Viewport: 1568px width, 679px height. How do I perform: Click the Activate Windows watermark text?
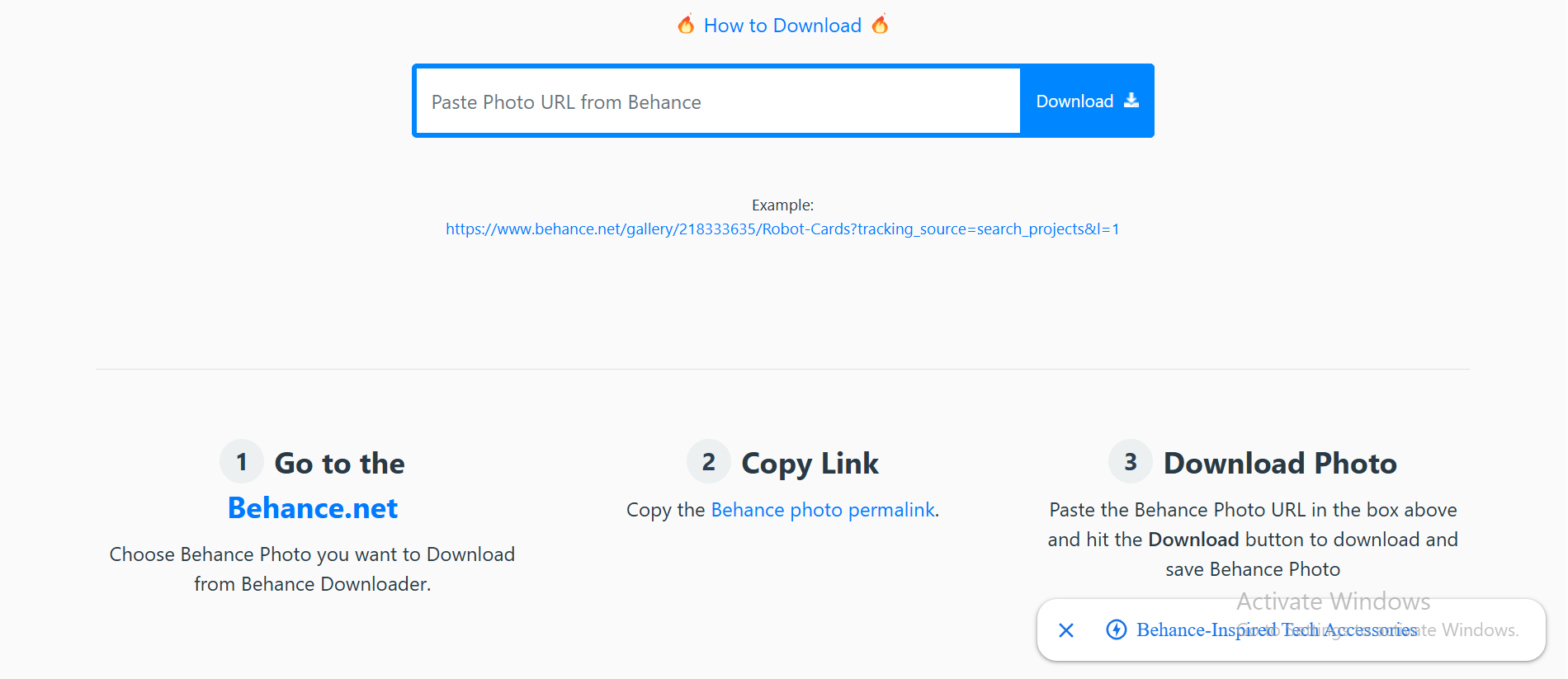point(1332,601)
